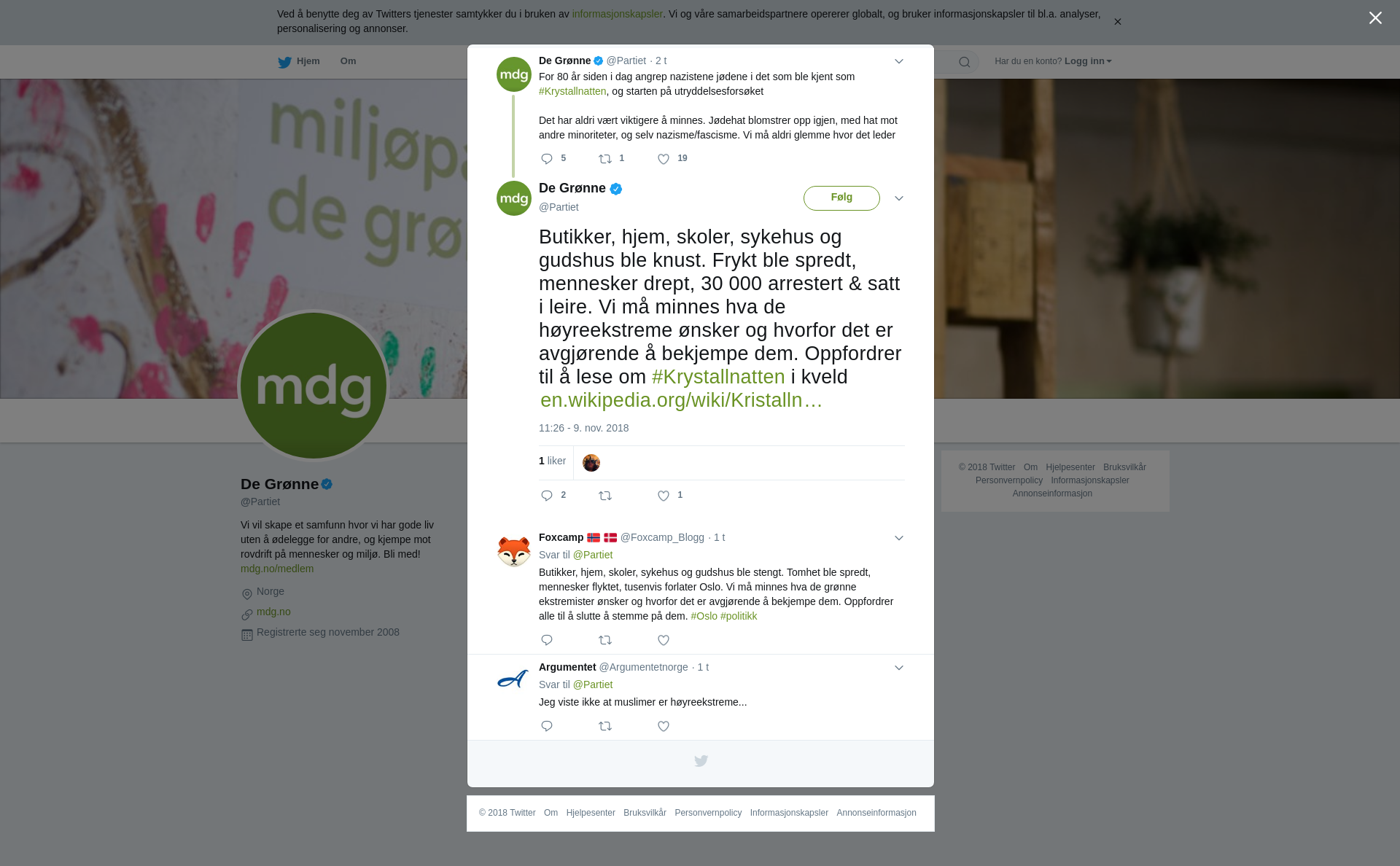Viewport: 1400px width, 866px height.
Task: Go to the Hjem tab
Action: (x=299, y=62)
